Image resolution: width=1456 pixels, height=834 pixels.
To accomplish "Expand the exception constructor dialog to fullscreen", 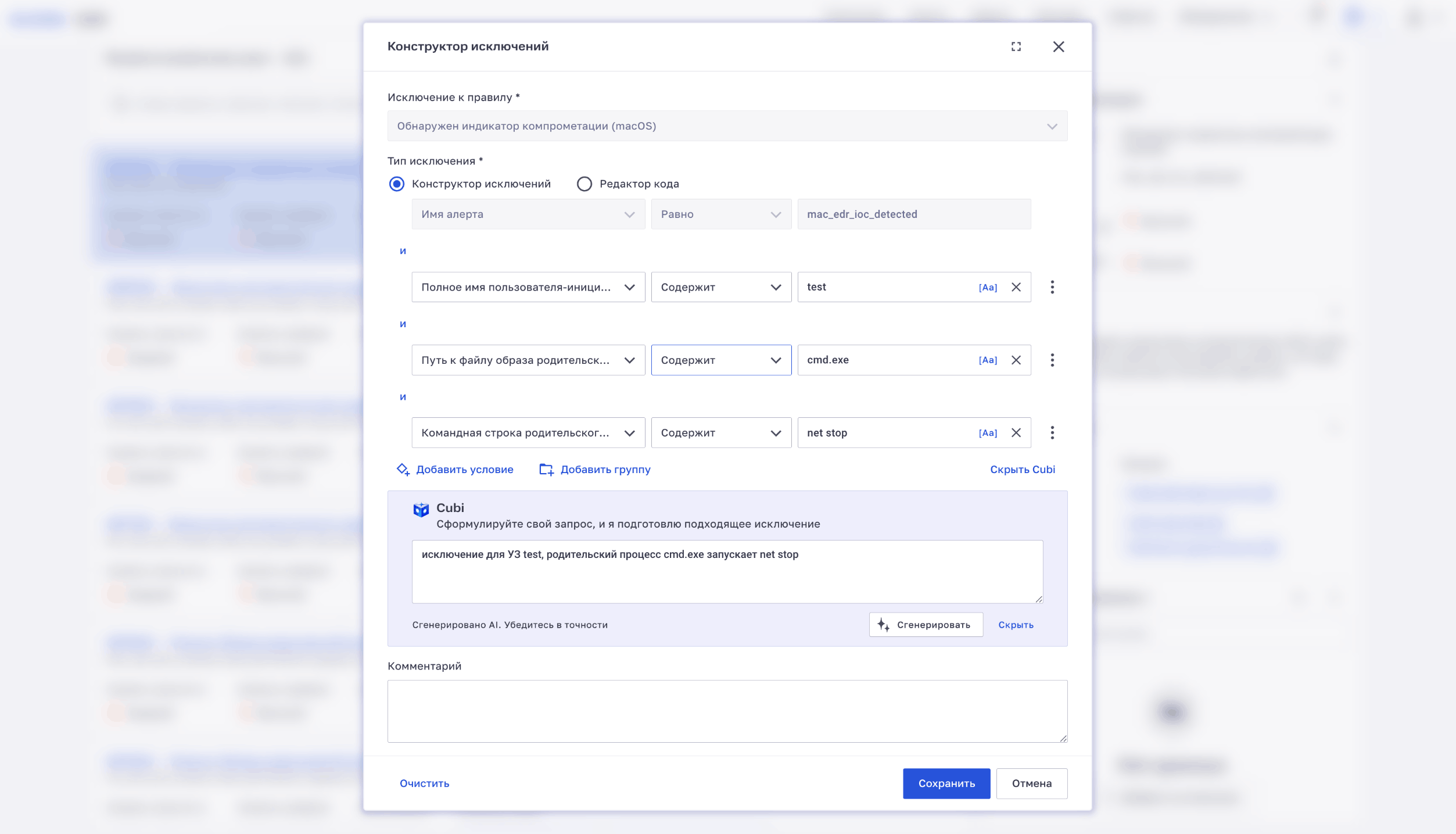I will (x=1016, y=46).
